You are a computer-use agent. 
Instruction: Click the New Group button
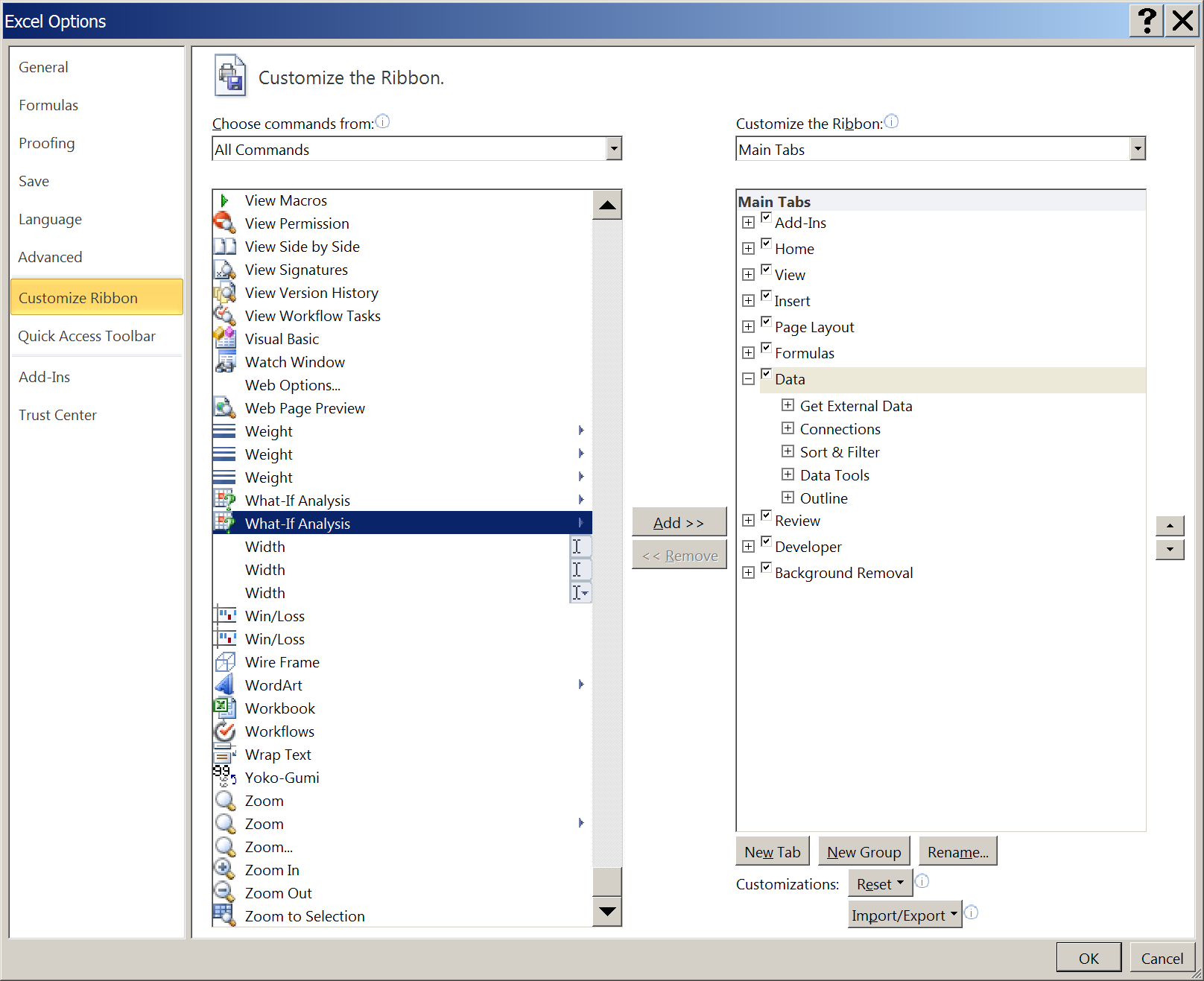pos(864,852)
